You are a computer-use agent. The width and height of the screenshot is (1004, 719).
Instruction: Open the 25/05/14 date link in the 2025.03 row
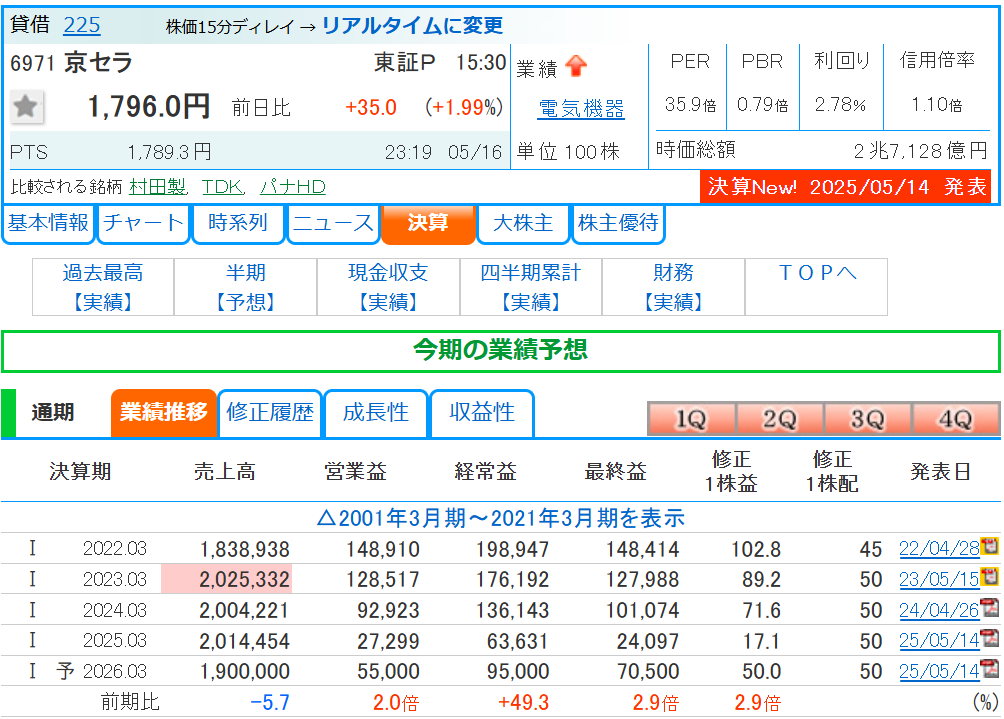point(939,640)
